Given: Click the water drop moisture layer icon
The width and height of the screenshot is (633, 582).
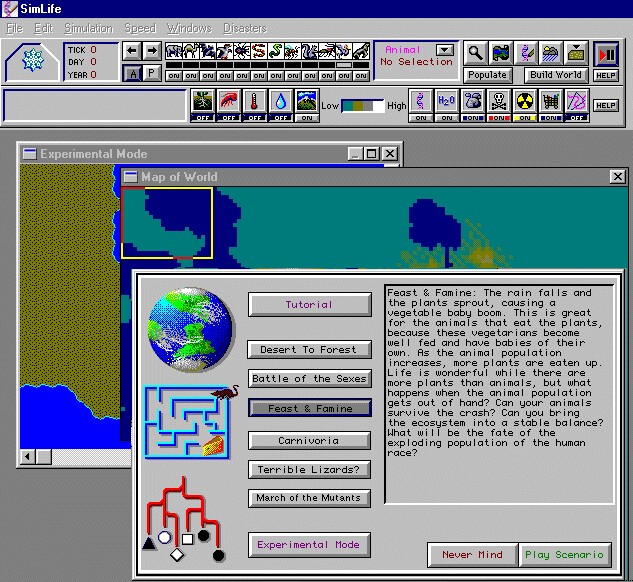Looking at the screenshot, I should (281, 101).
